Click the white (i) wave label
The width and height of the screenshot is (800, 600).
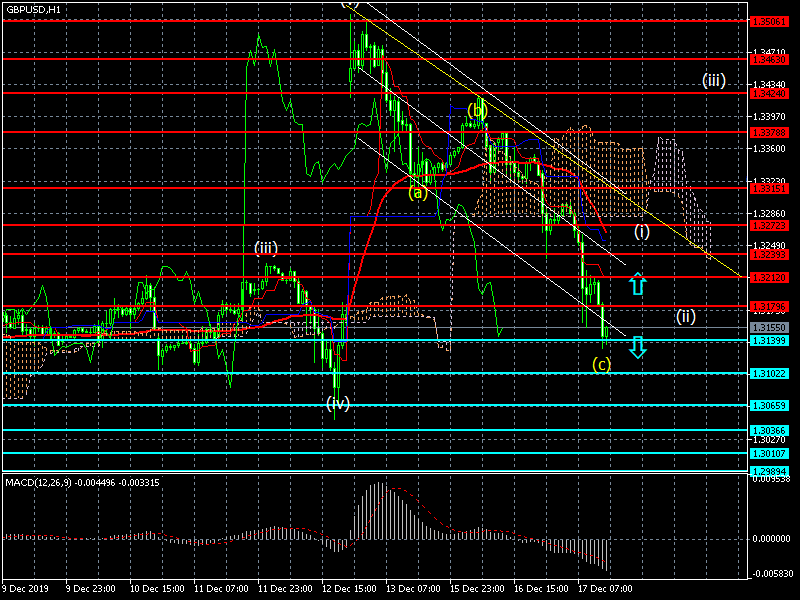point(642,232)
